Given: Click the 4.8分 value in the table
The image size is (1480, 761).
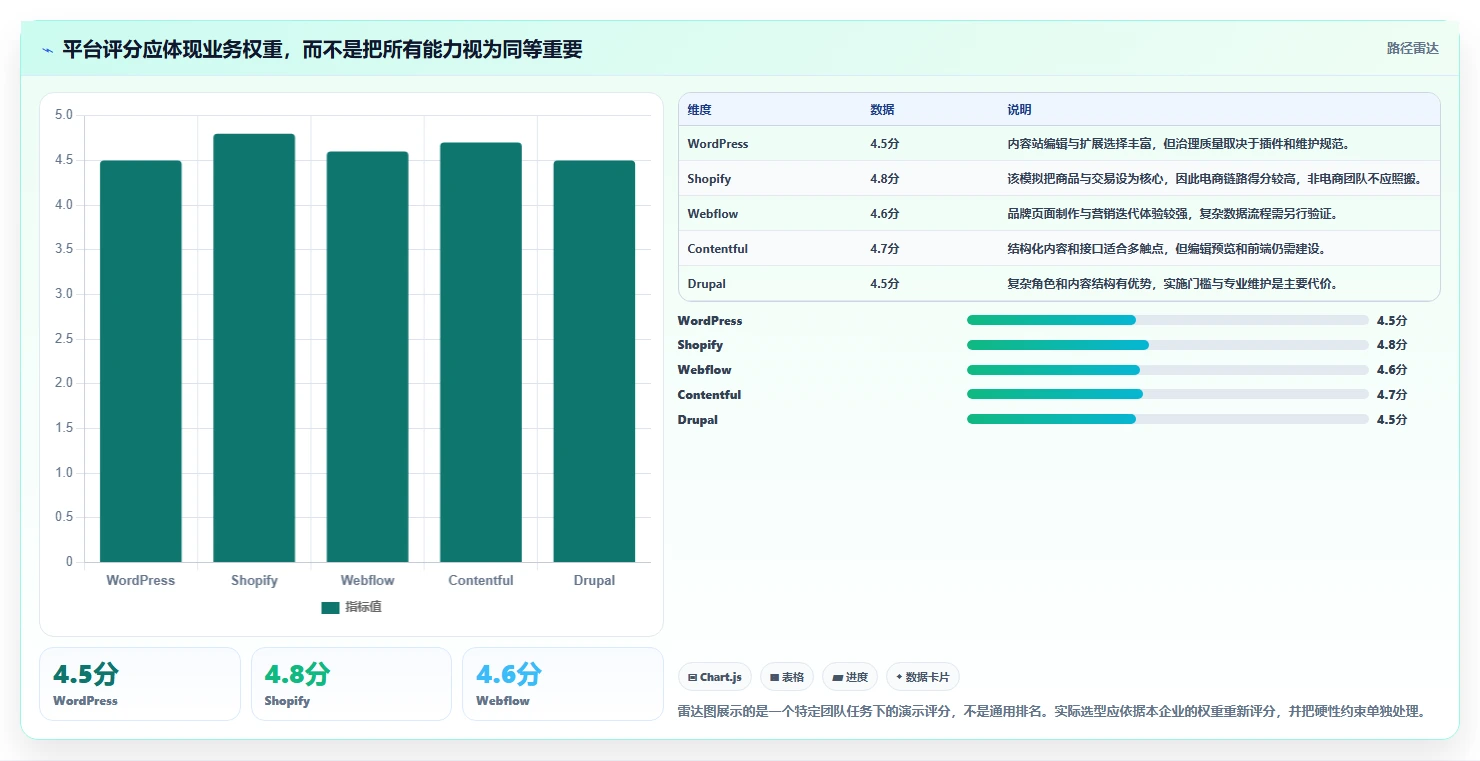Looking at the screenshot, I should [884, 179].
